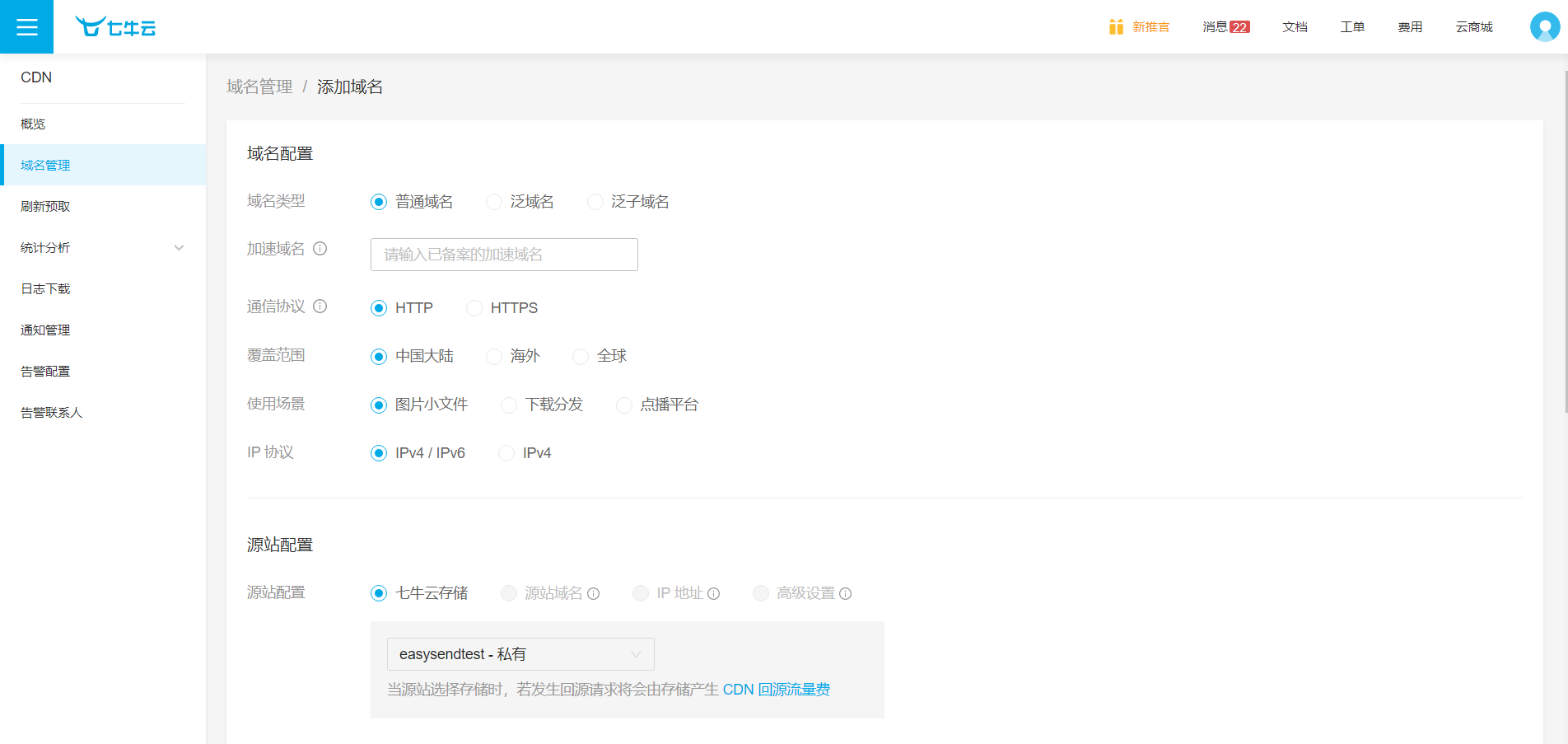Image resolution: width=1568 pixels, height=744 pixels.
Task: Click the message count badge 22
Action: 1239,27
